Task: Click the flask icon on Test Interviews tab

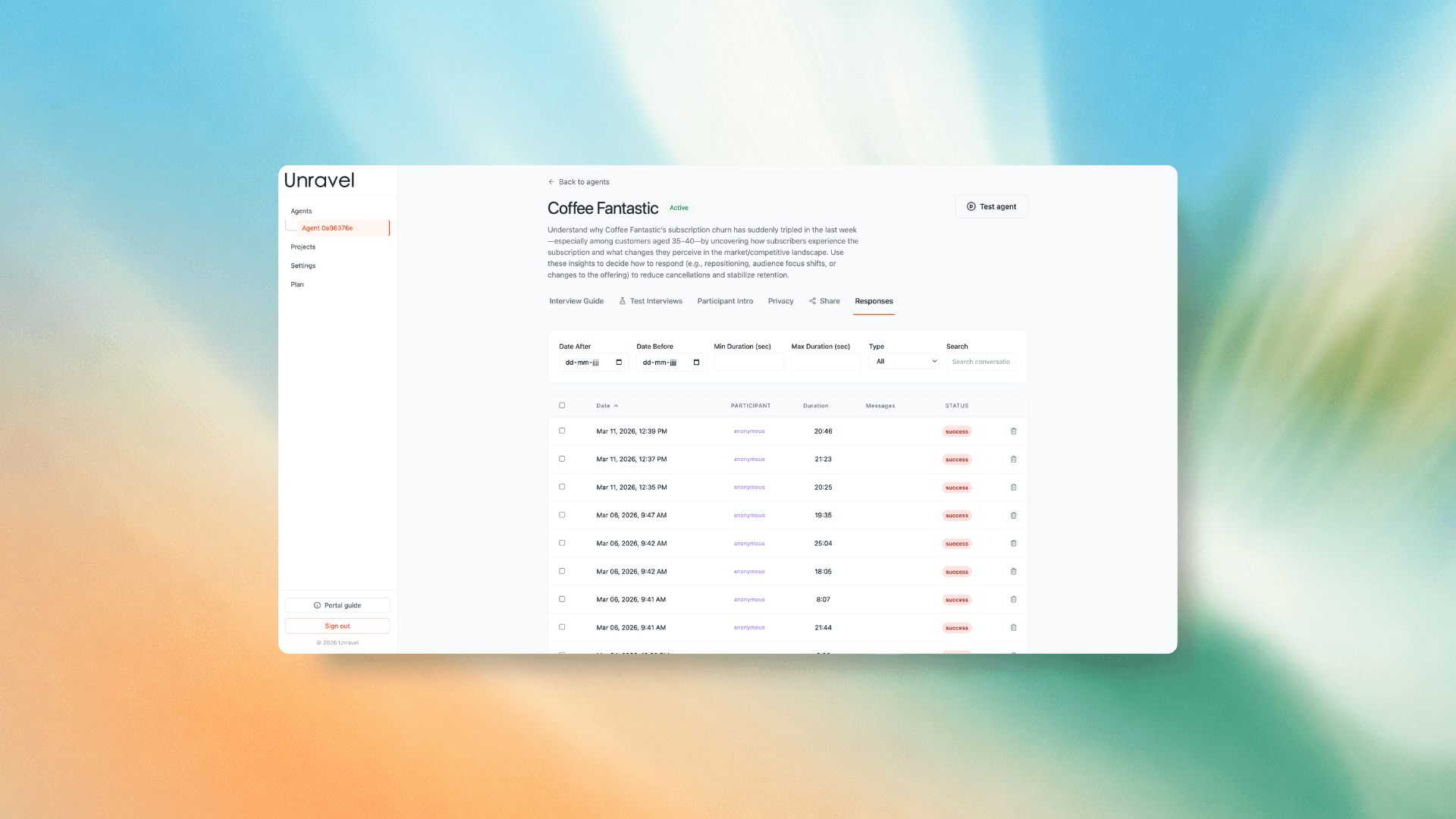Action: (x=622, y=301)
